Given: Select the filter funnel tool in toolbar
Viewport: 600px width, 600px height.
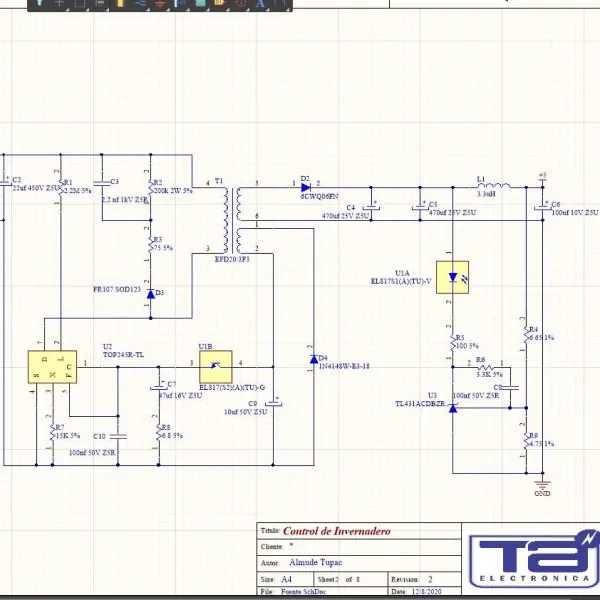Looking at the screenshot, I should coord(39,3).
